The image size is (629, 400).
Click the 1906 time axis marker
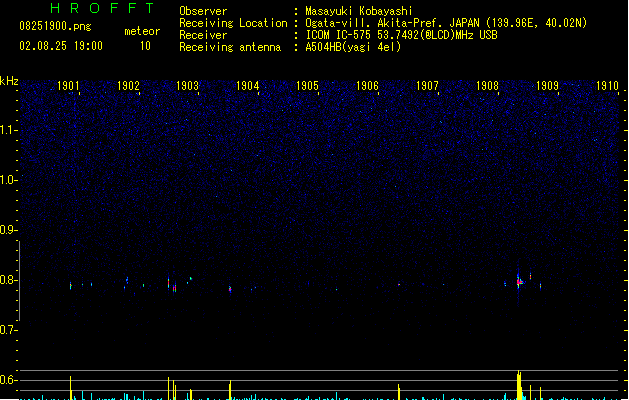pos(367,86)
